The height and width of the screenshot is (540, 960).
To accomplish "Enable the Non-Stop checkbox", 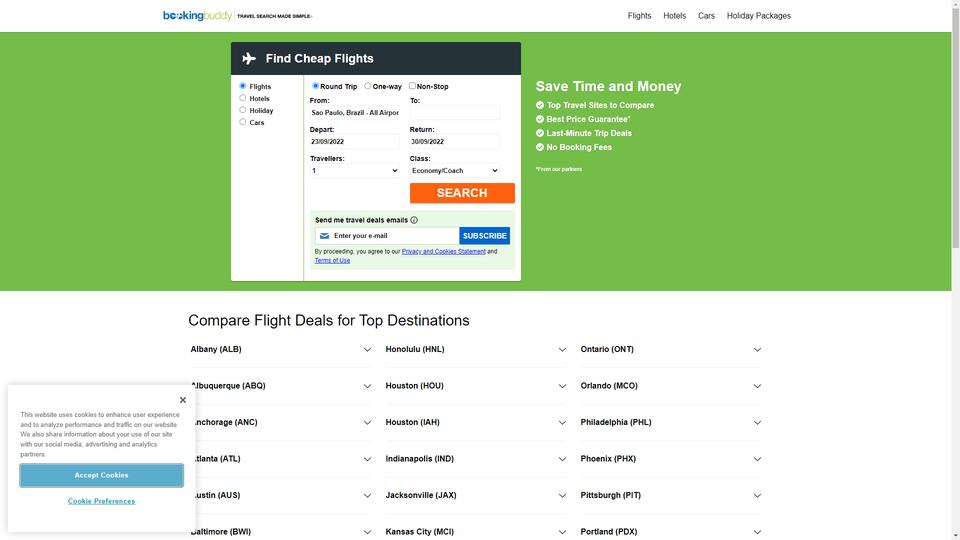I will pos(412,86).
